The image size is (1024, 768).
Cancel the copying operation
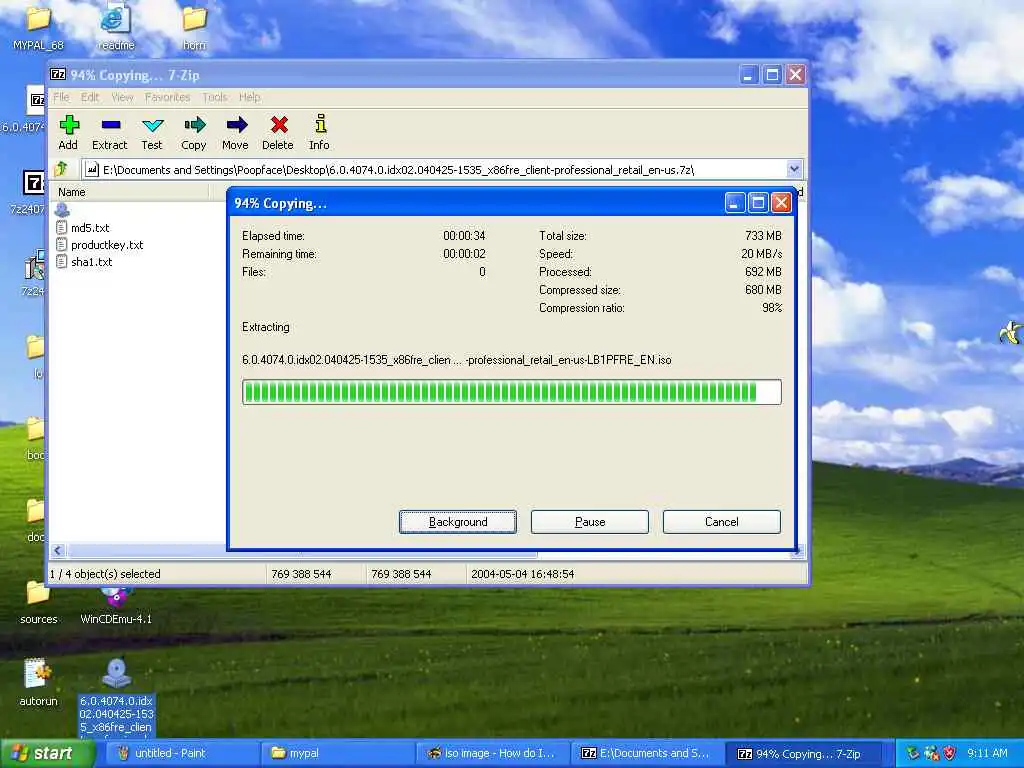pyautogui.click(x=722, y=522)
